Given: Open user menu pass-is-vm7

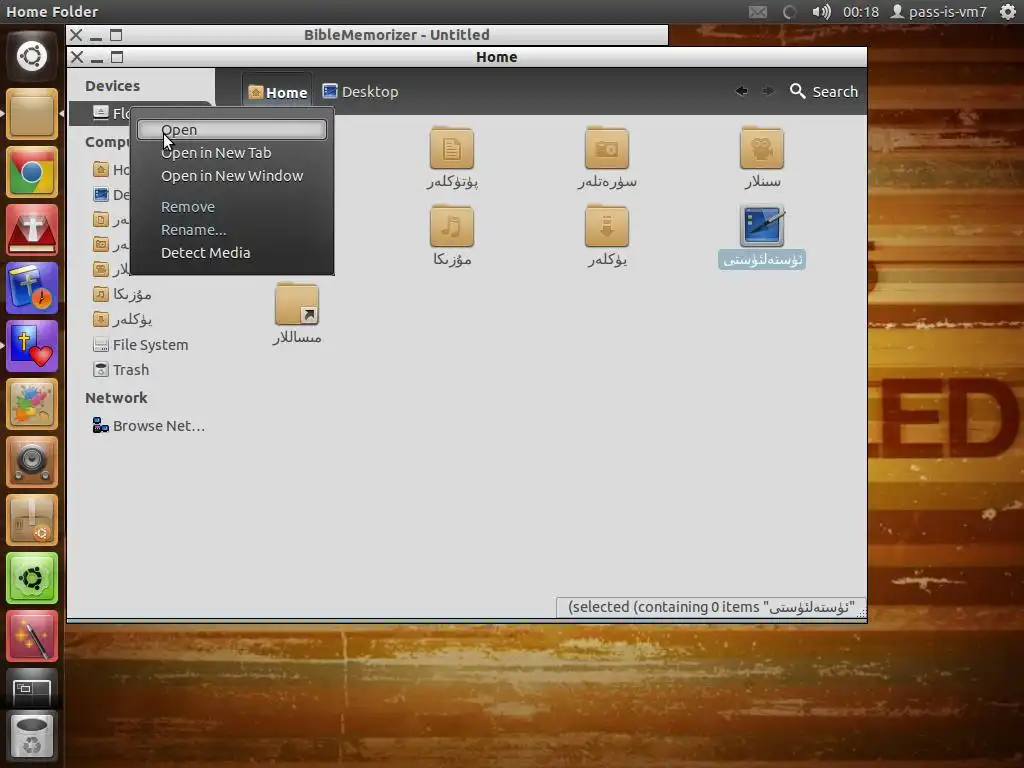Looking at the screenshot, I should click(x=939, y=12).
